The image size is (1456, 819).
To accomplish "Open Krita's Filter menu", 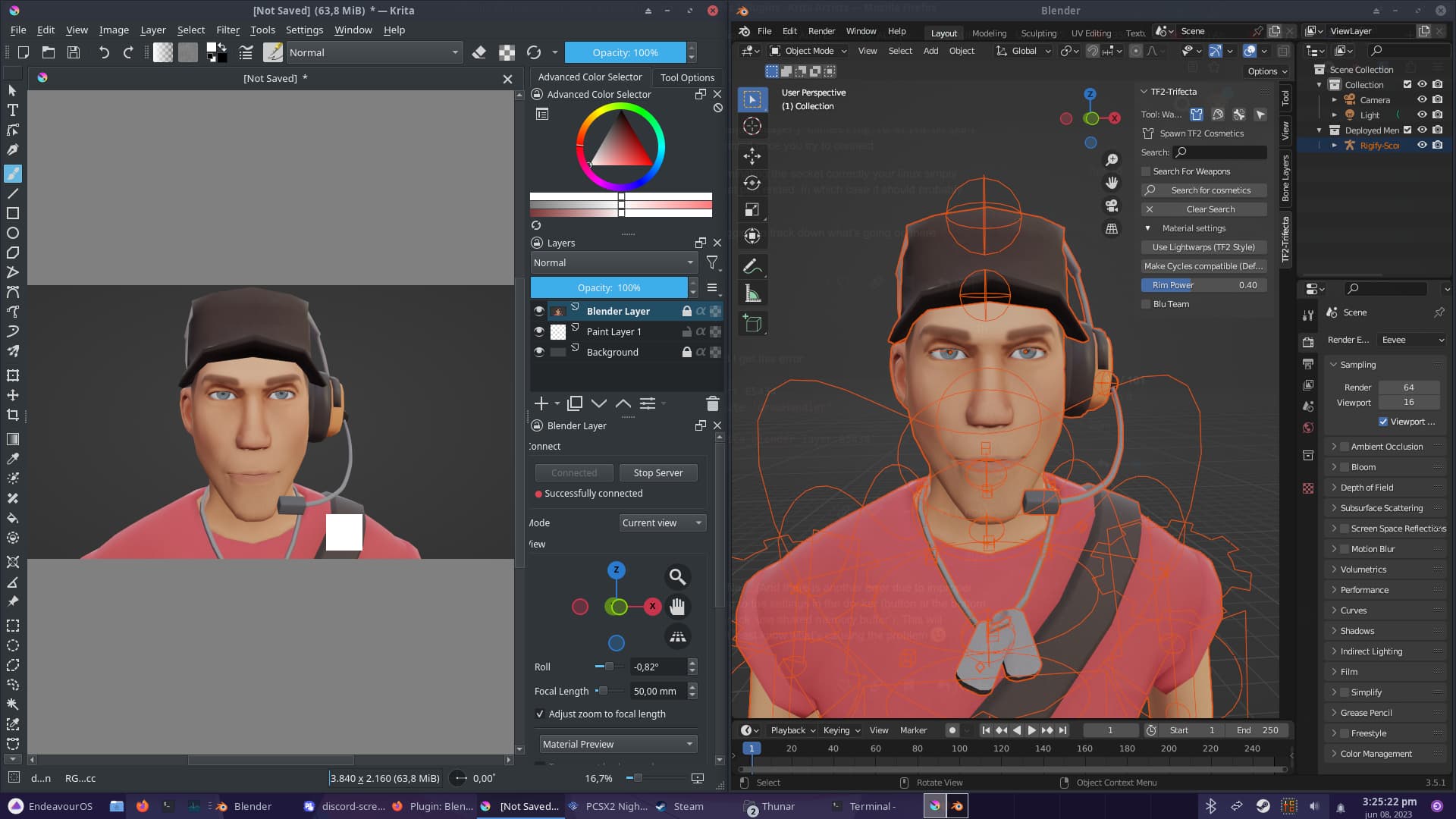I will click(227, 30).
